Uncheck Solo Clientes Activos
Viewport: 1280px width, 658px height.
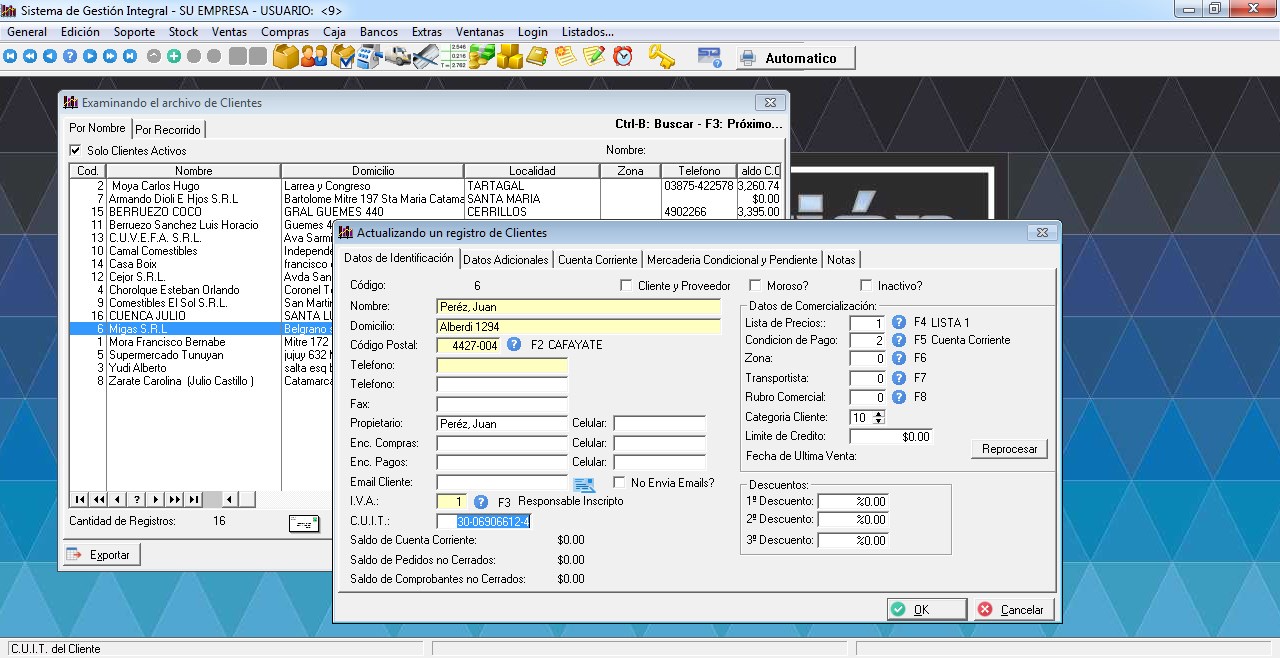[75, 151]
